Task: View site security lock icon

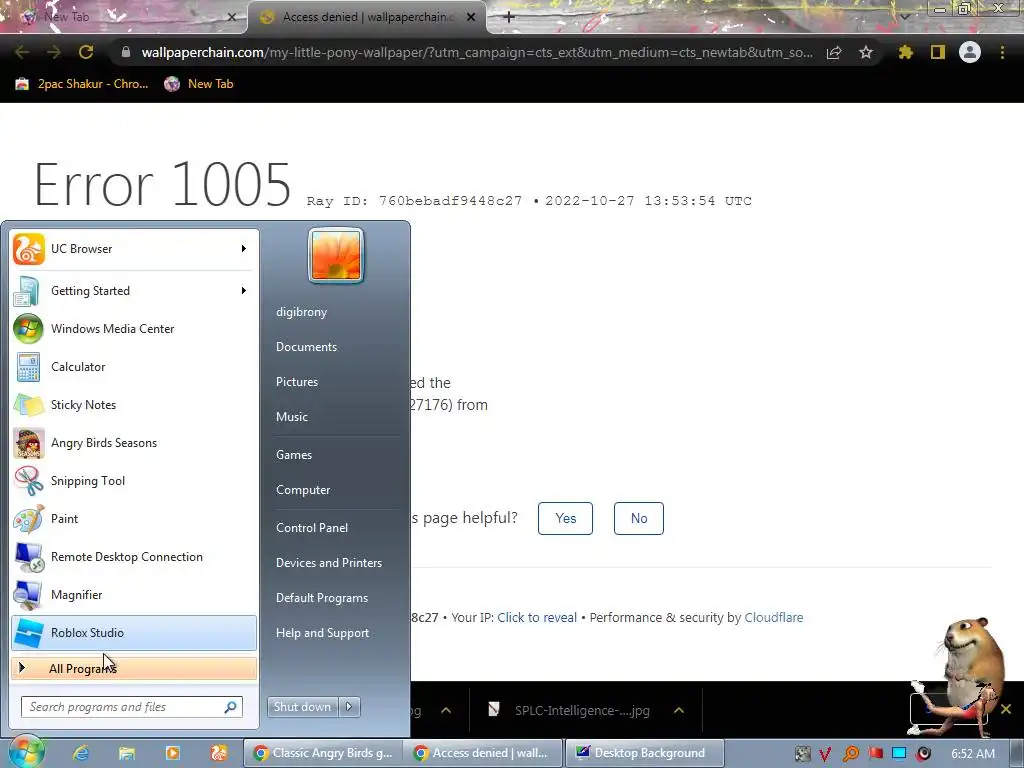Action: pyautogui.click(x=126, y=52)
